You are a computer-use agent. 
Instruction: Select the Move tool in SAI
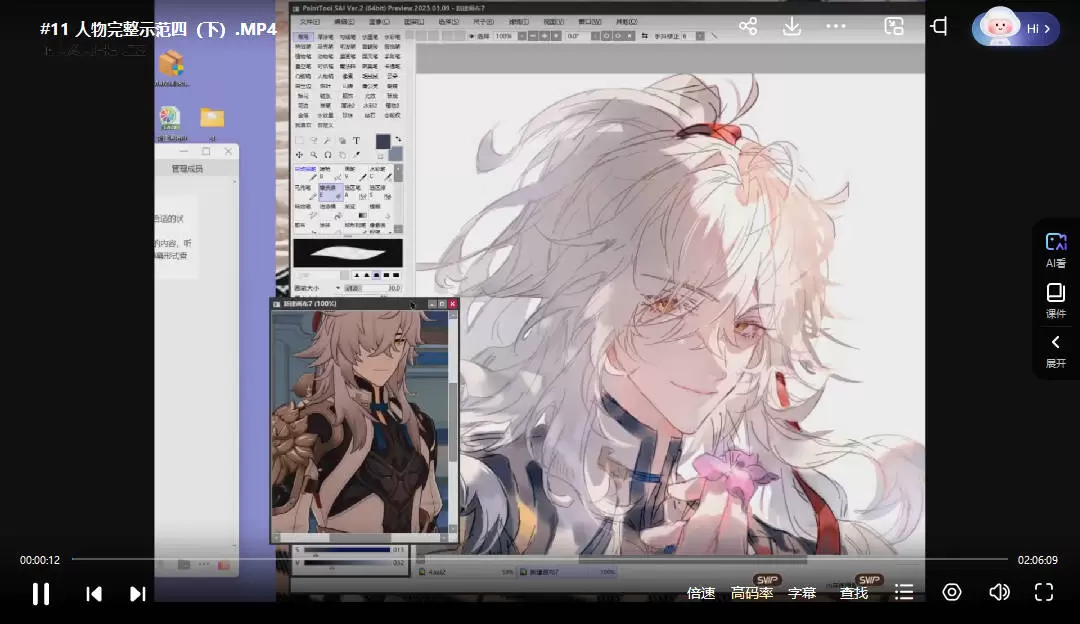[x=300, y=155]
